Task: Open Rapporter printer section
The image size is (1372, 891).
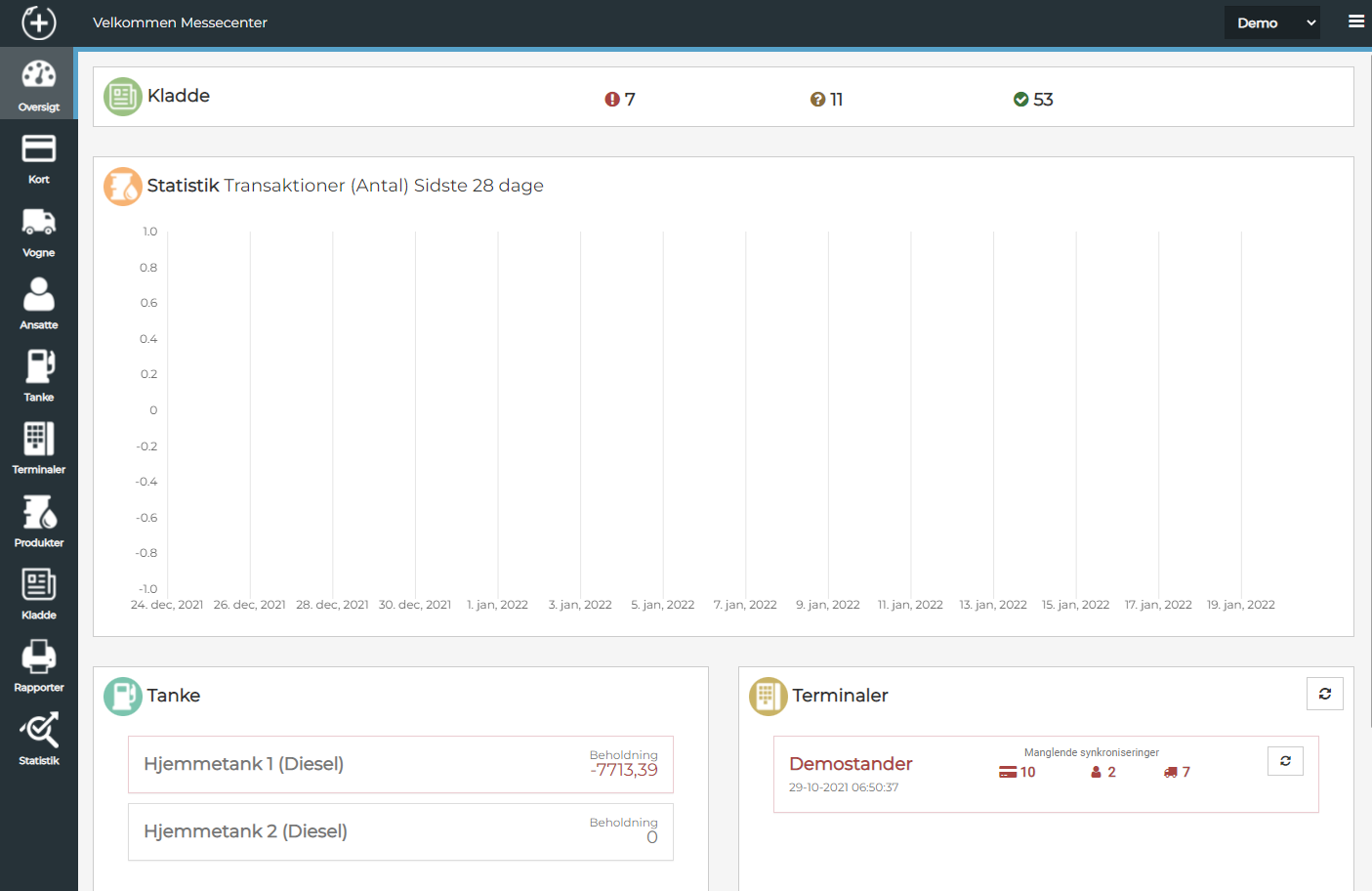Action: (39, 666)
